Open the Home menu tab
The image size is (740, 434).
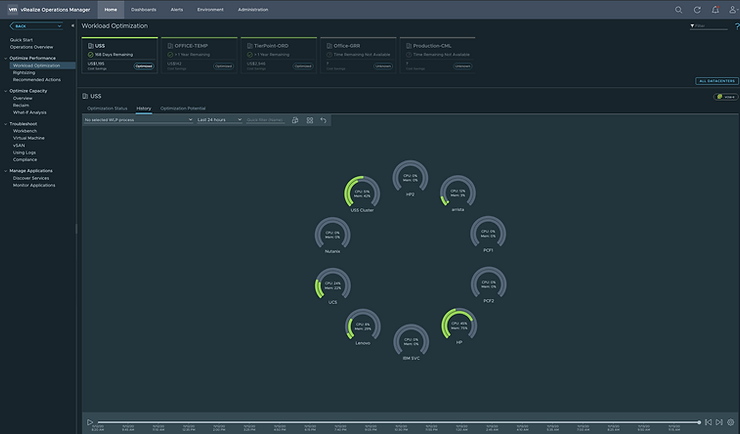pos(110,9)
